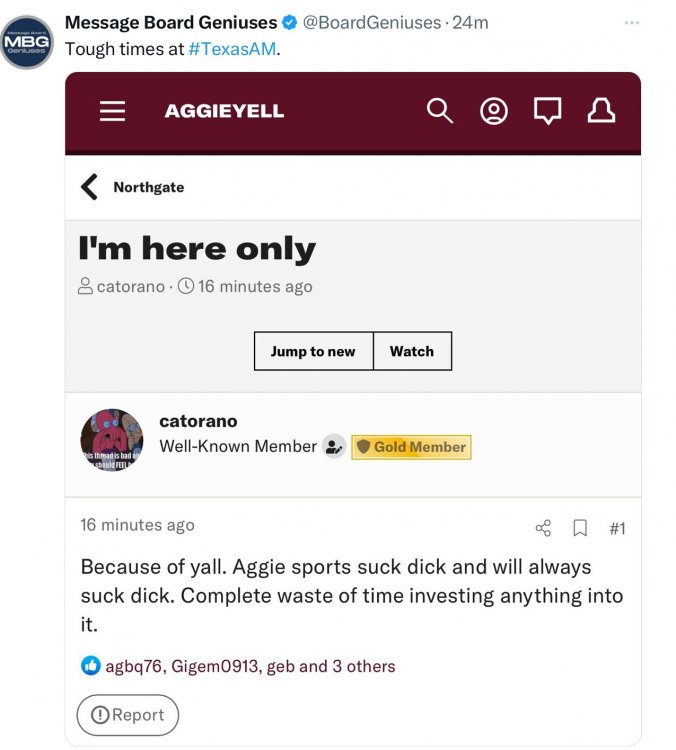
Task: Open the #TexasAM hashtag link
Action: point(232,48)
